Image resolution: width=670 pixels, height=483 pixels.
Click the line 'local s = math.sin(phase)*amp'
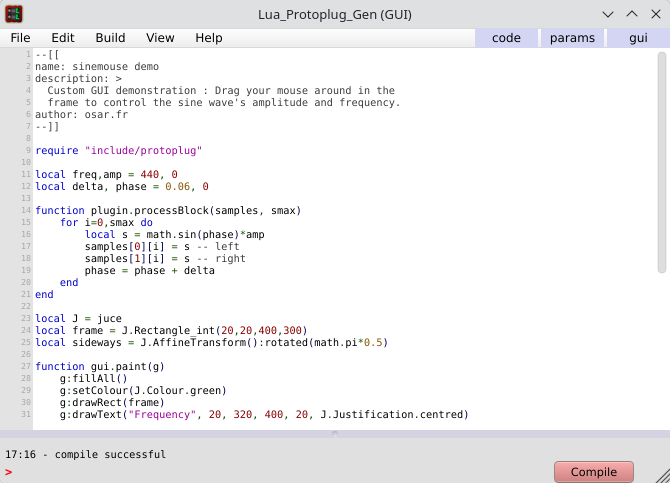tap(174, 234)
